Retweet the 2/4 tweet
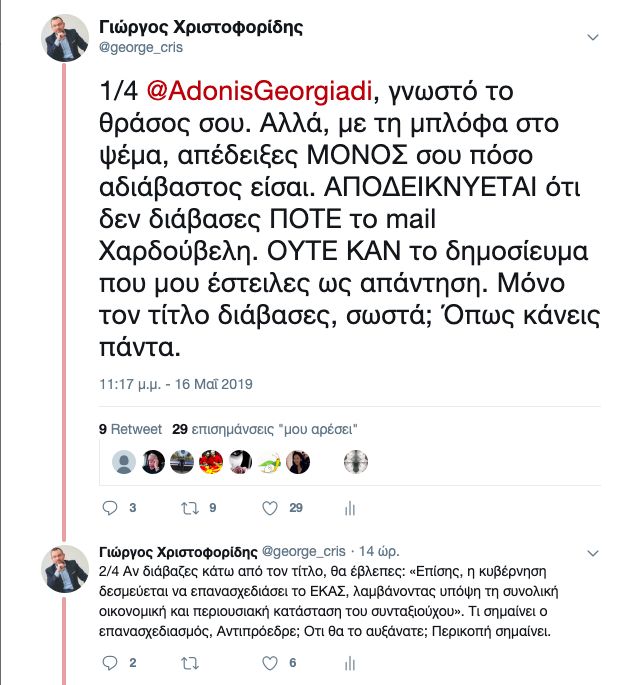The width and height of the screenshot is (640, 685). pos(188,662)
